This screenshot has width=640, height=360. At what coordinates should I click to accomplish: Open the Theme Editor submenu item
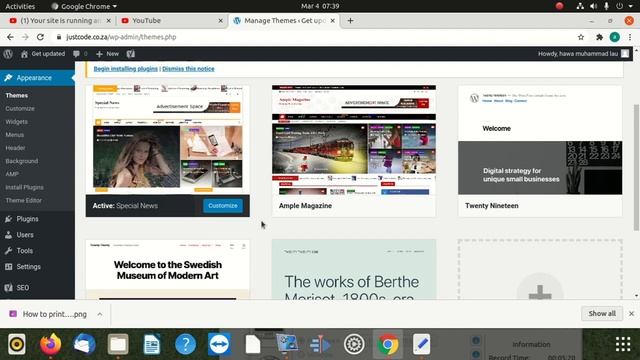click(24, 200)
